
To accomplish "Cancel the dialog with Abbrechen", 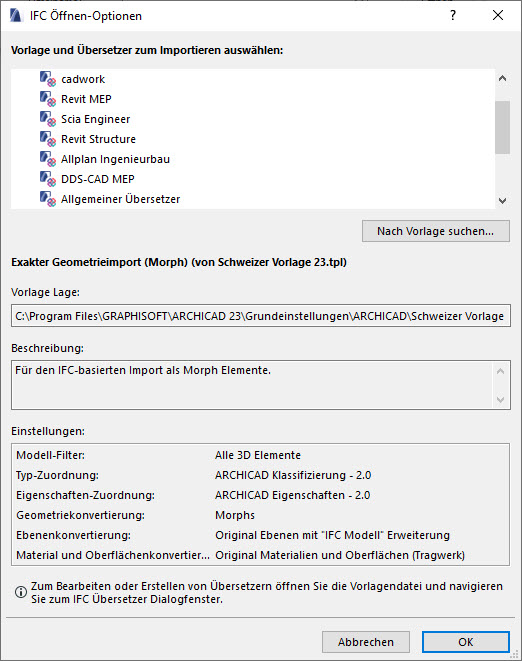I will coord(366,642).
